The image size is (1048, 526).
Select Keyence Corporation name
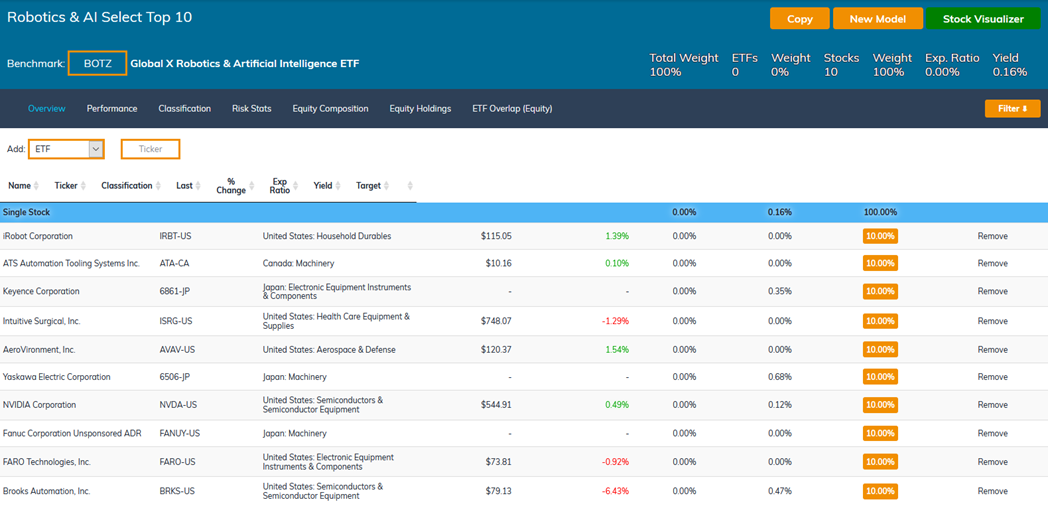coord(41,291)
